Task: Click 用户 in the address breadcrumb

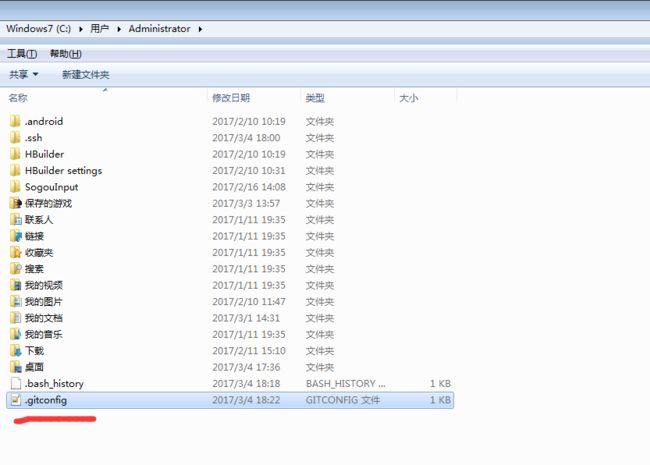Action: 99,29
